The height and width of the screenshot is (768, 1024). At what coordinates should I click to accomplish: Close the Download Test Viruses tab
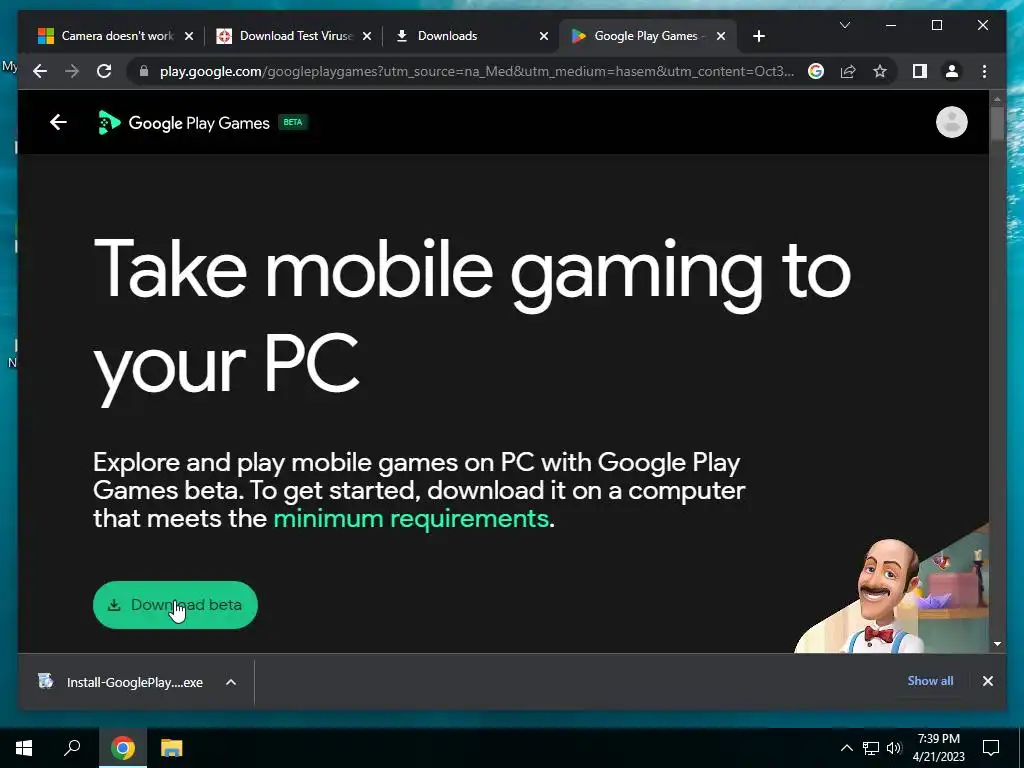(x=367, y=36)
